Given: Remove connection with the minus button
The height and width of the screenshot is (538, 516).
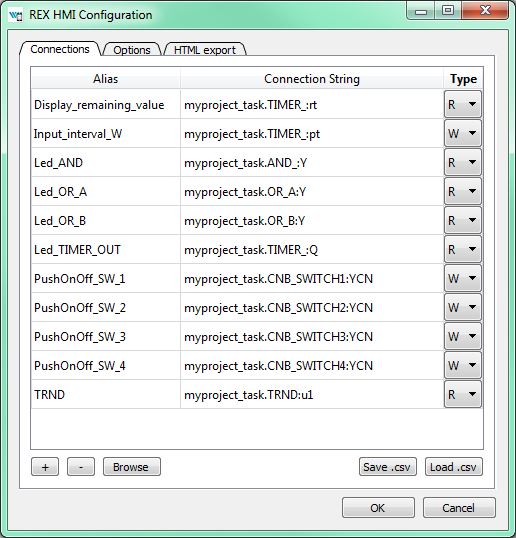Looking at the screenshot, I should click(81, 467).
